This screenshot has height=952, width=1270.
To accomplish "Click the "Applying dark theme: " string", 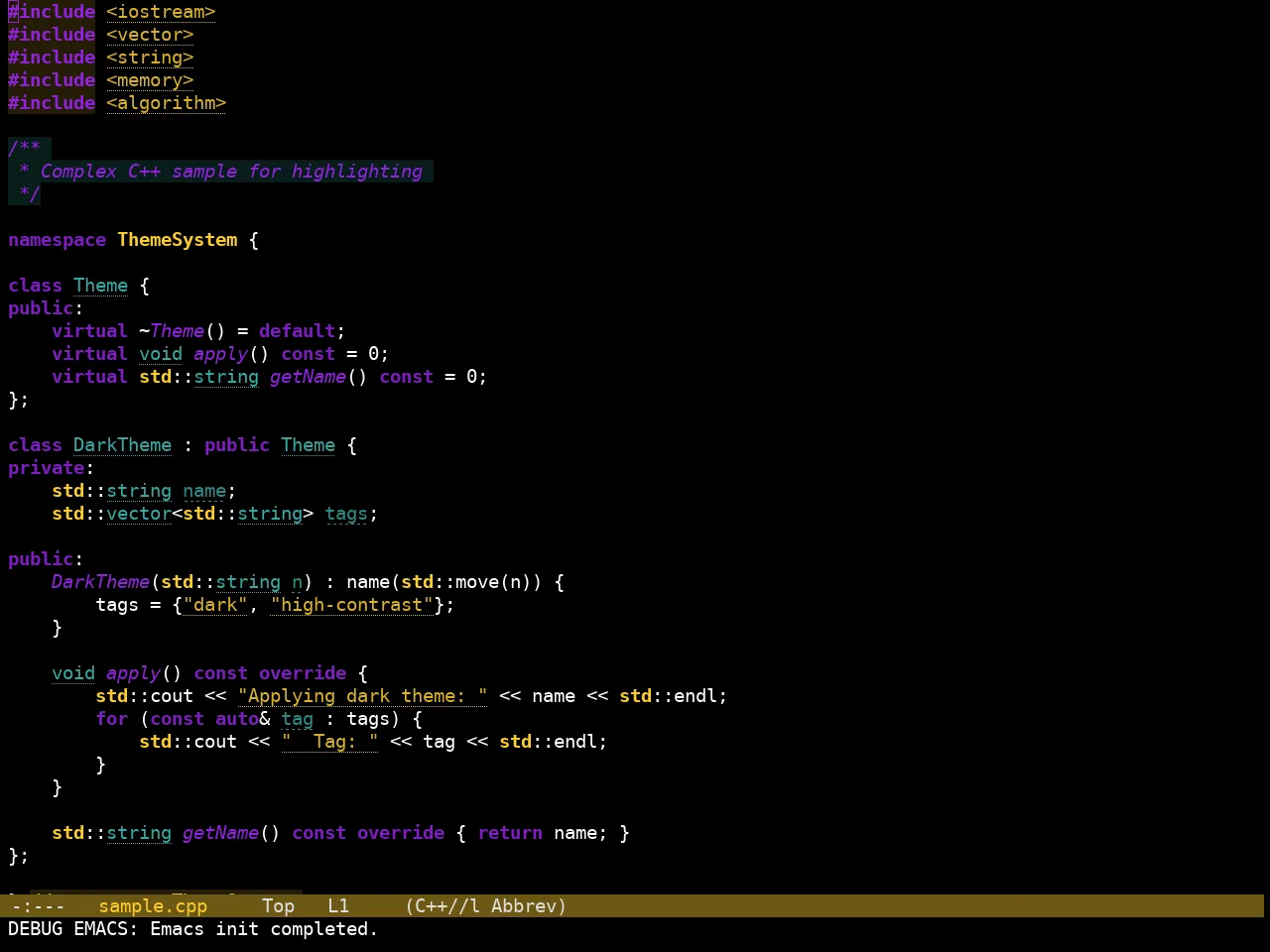I will pos(363,696).
